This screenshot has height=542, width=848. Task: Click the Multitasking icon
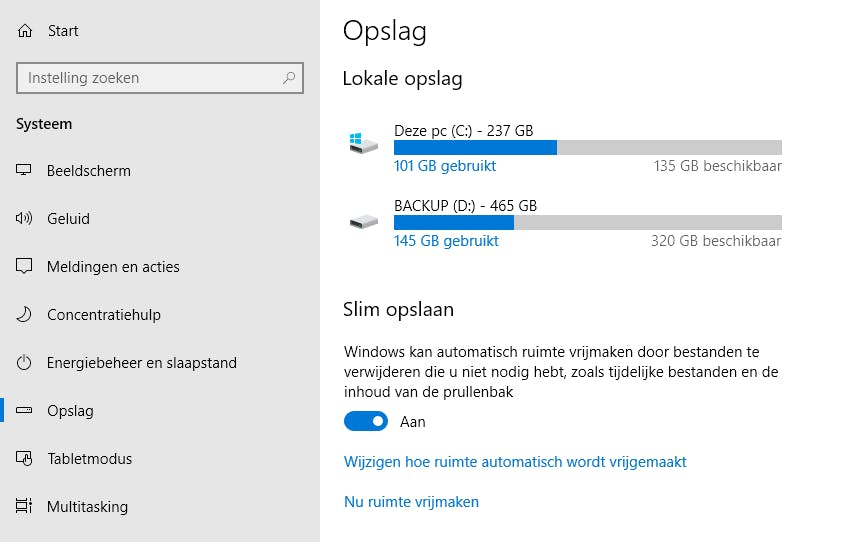(25, 507)
